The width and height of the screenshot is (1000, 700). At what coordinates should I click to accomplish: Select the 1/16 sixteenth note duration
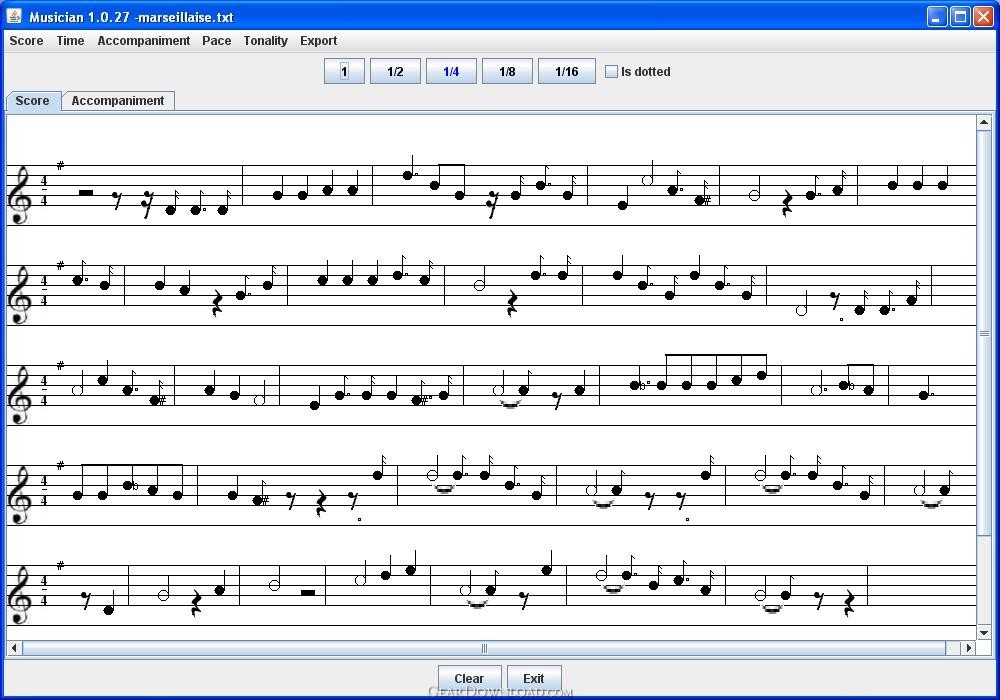point(567,71)
